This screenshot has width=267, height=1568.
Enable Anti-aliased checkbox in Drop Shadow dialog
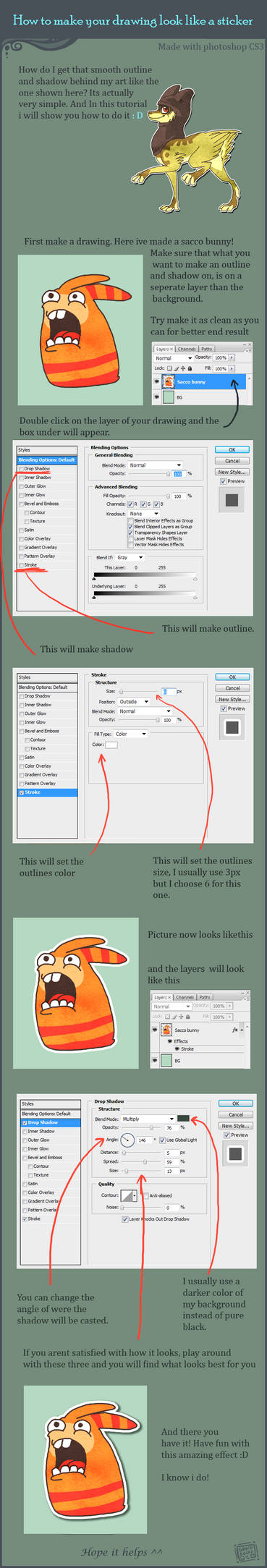[145, 1195]
